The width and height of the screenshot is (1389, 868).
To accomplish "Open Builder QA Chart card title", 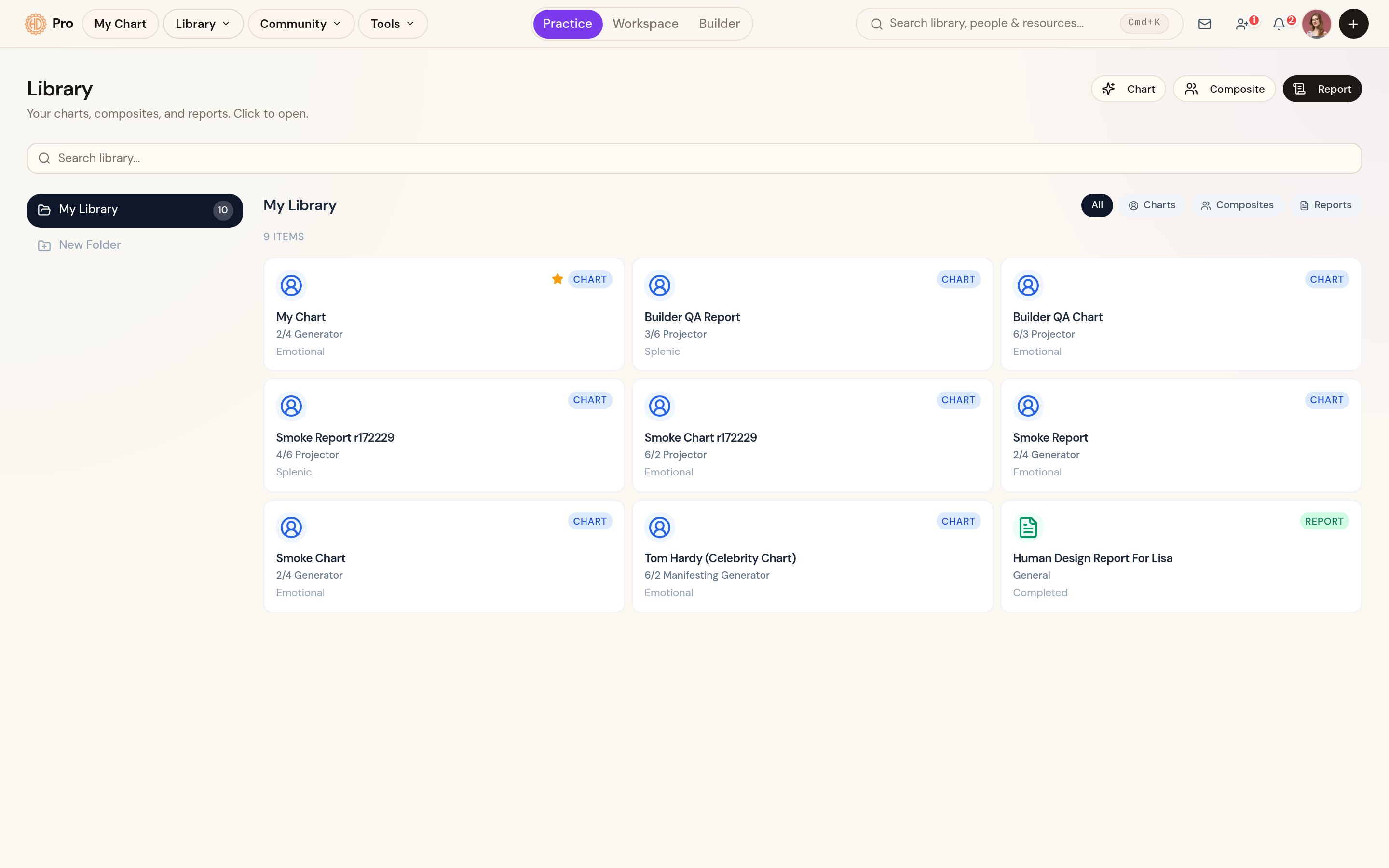I will pyautogui.click(x=1057, y=317).
